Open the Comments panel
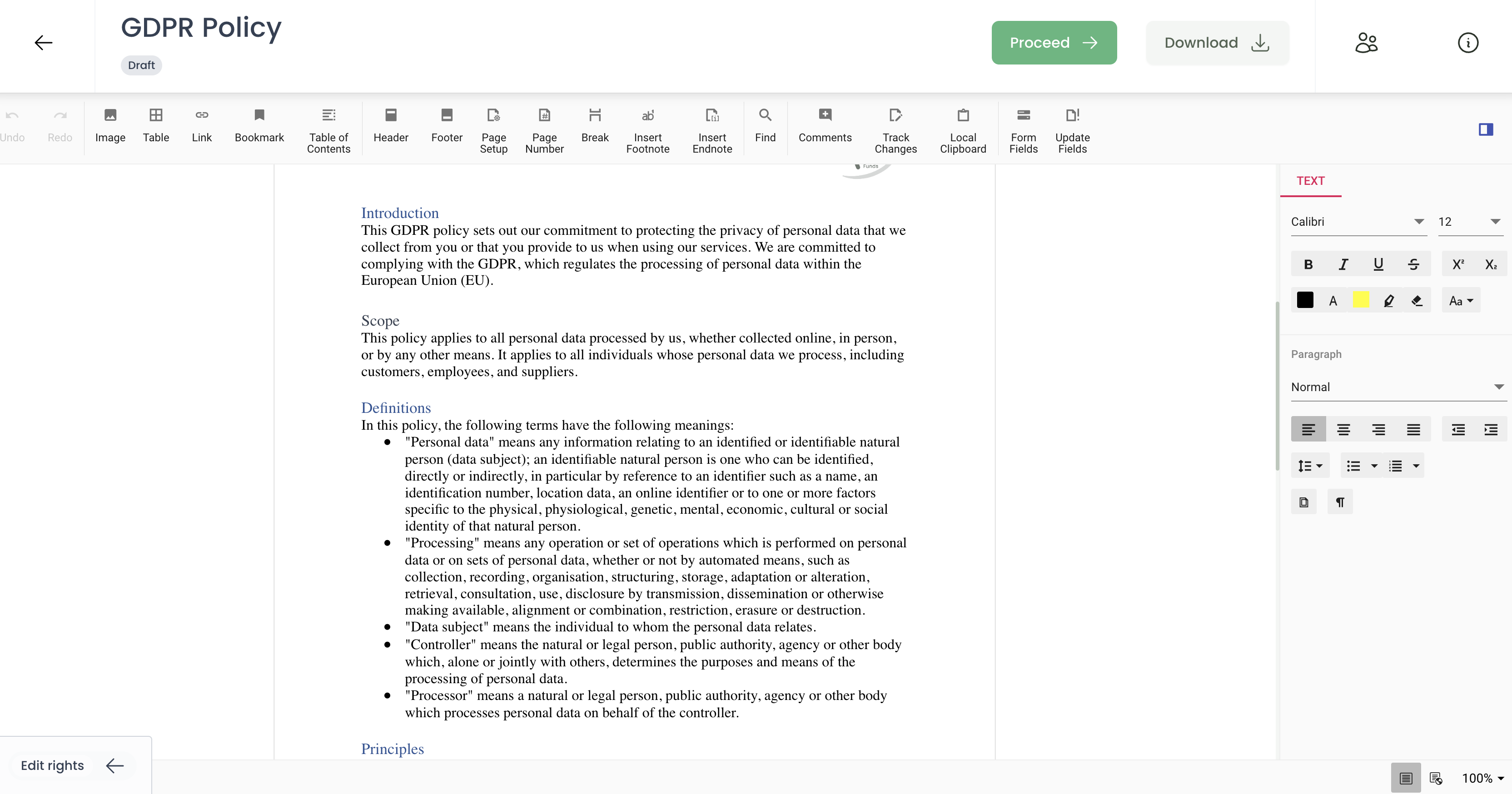The height and width of the screenshot is (794, 1512). click(824, 125)
